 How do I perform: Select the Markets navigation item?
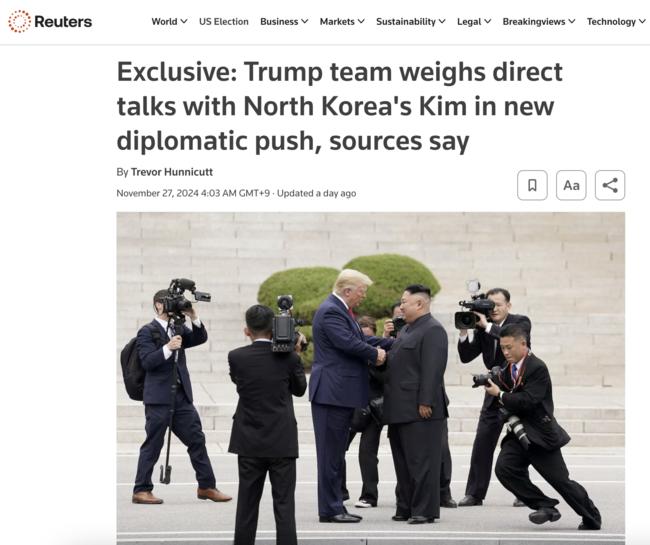[x=337, y=22]
